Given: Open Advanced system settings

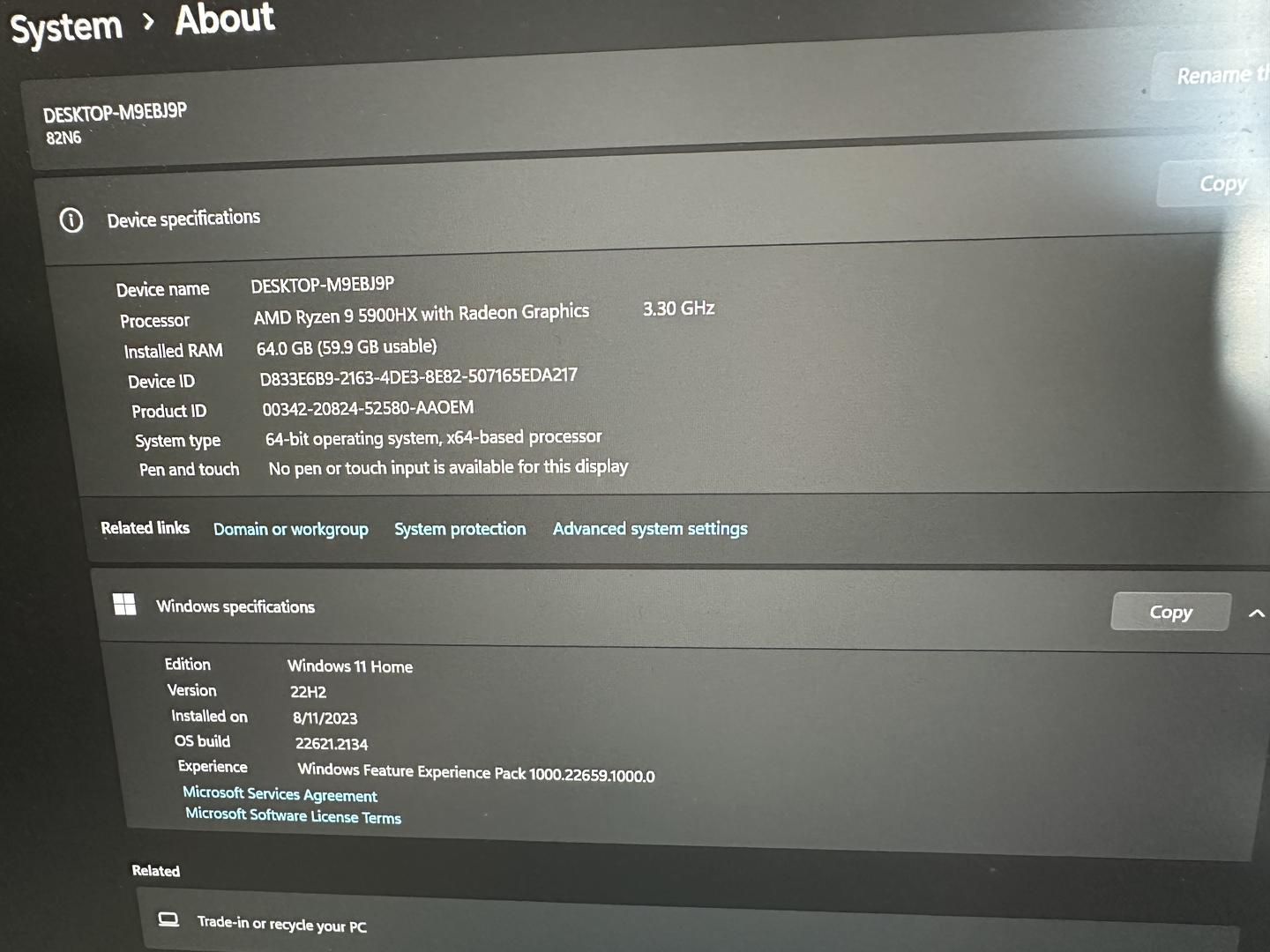Looking at the screenshot, I should (x=650, y=529).
